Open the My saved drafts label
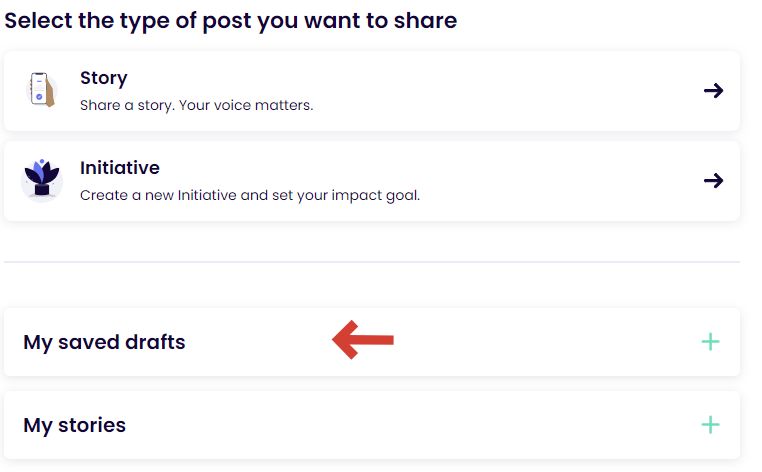Screen dimensions: 762x472 tap(104, 342)
